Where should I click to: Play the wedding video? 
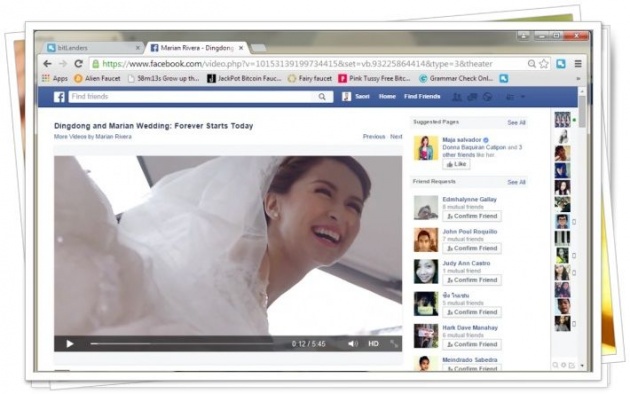point(70,344)
